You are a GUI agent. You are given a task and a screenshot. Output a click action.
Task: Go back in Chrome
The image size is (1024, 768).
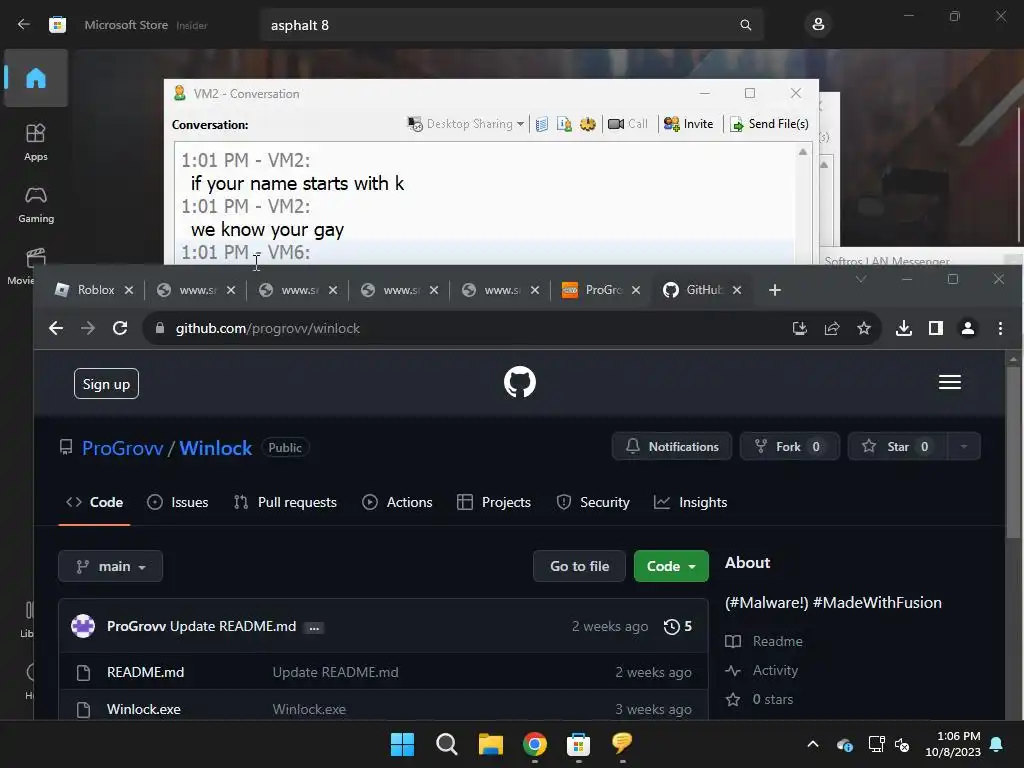click(56, 328)
